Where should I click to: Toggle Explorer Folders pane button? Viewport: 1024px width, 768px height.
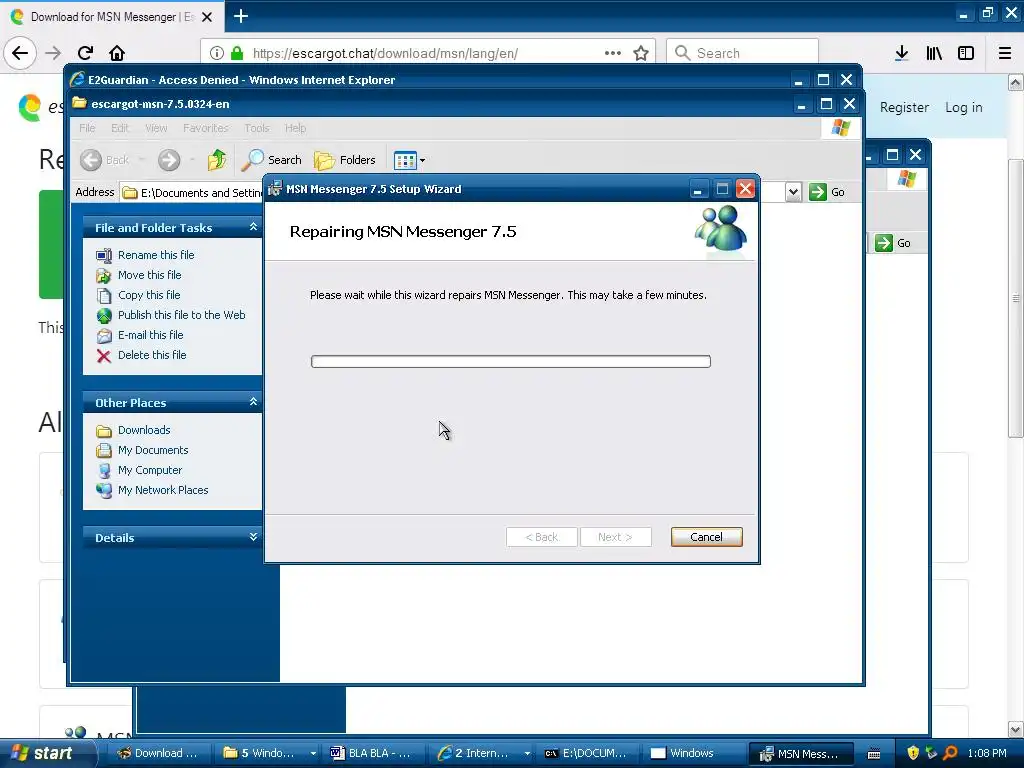click(345, 160)
